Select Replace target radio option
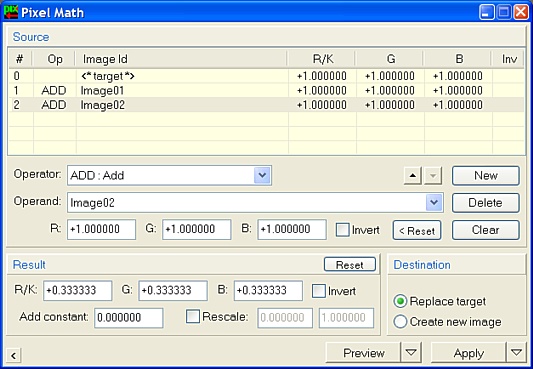Screen dimensions: 533x369 point(400,301)
